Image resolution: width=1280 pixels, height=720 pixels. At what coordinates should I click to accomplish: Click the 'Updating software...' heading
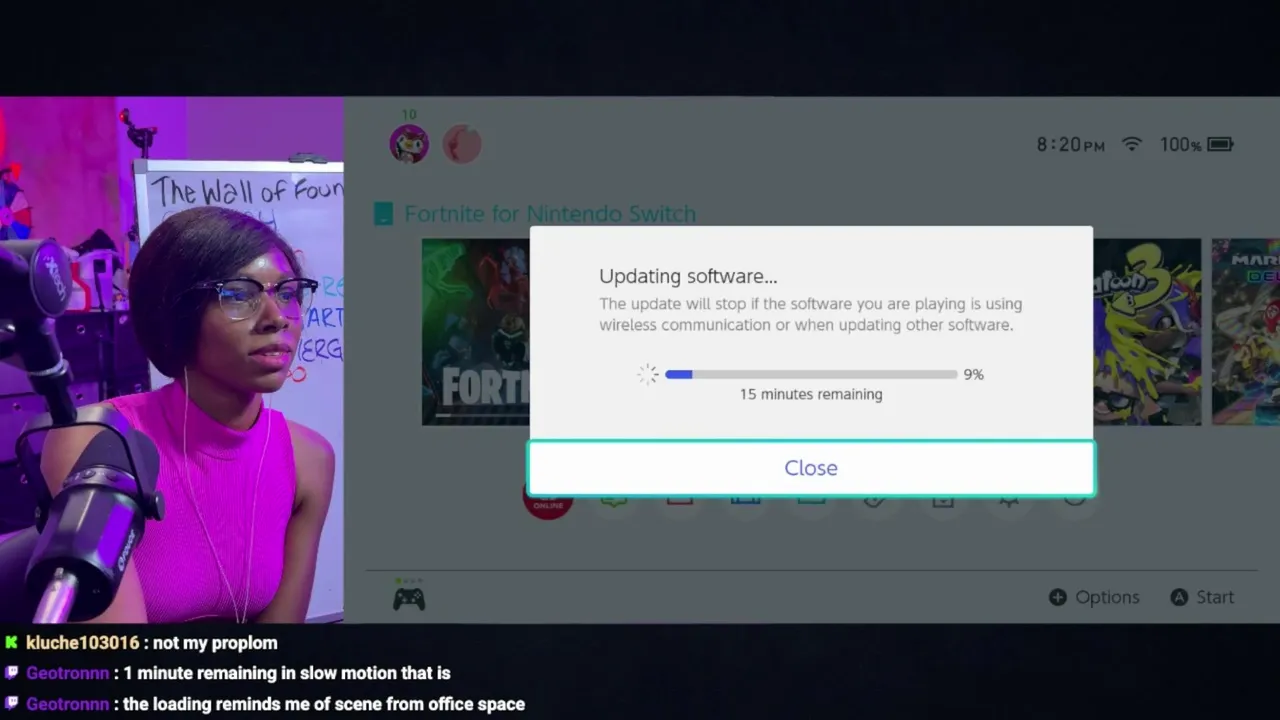pyautogui.click(x=688, y=276)
